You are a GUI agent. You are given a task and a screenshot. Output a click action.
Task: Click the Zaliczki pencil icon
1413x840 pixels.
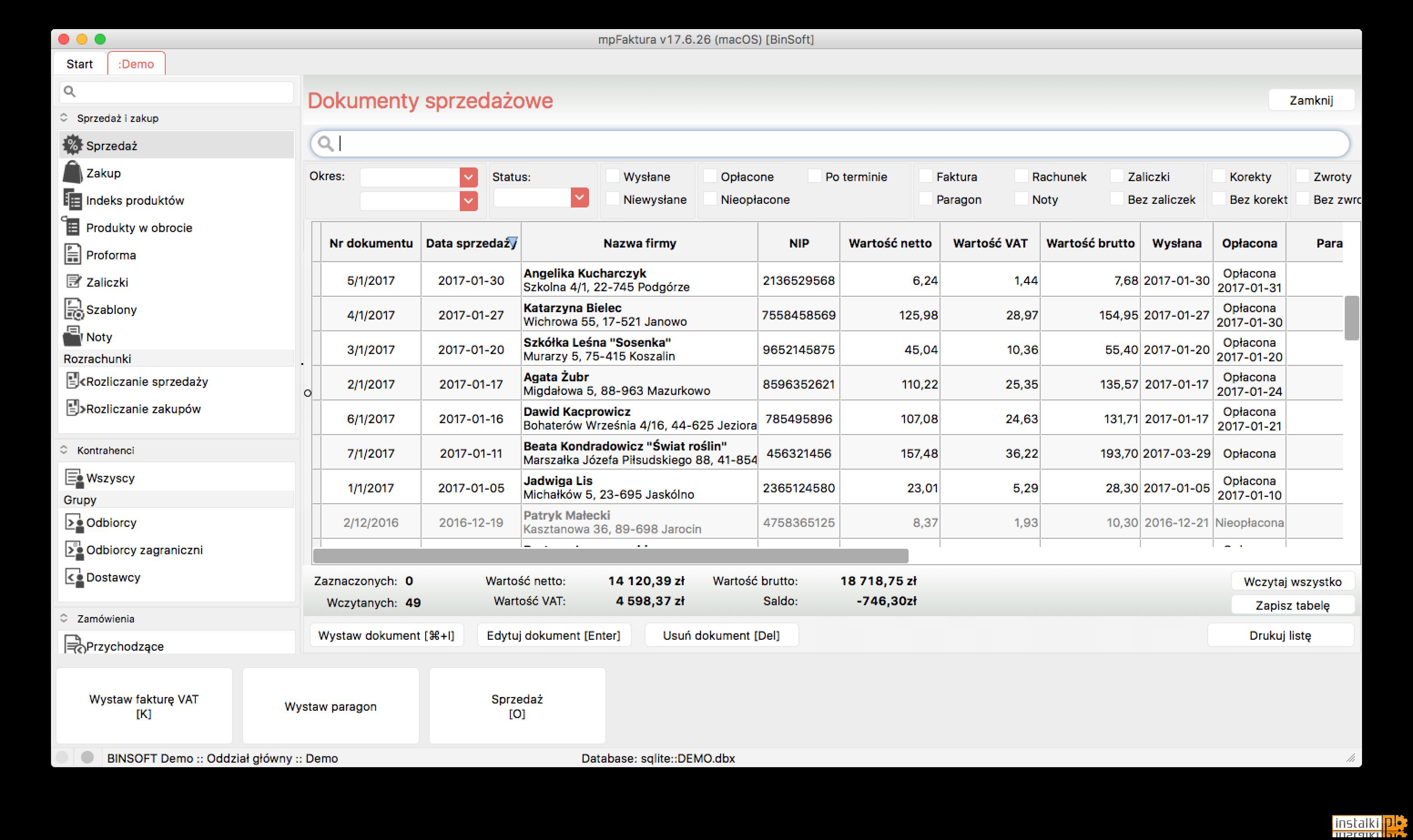(x=74, y=281)
